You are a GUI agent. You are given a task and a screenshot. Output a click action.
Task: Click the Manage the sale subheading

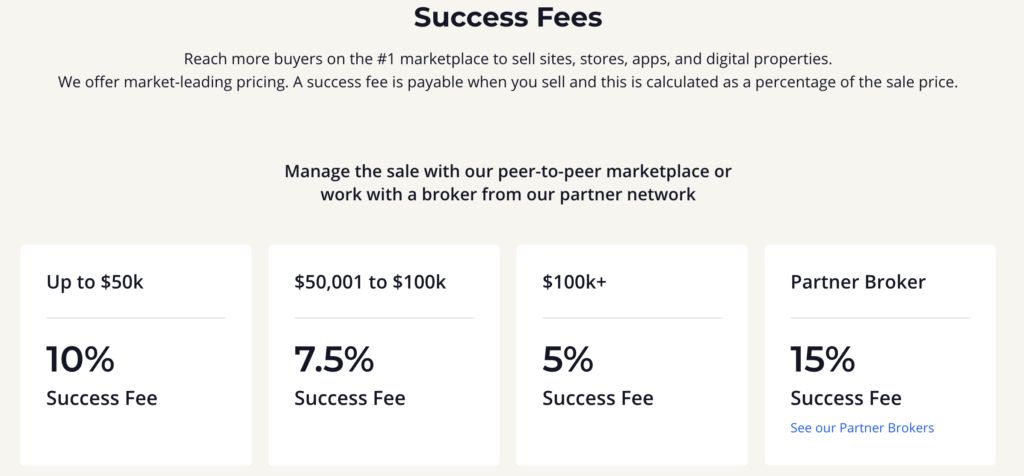pyautogui.click(x=508, y=183)
